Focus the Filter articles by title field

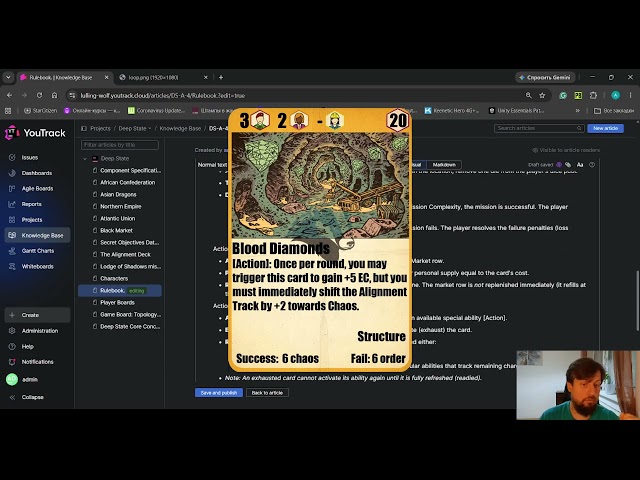coord(120,145)
